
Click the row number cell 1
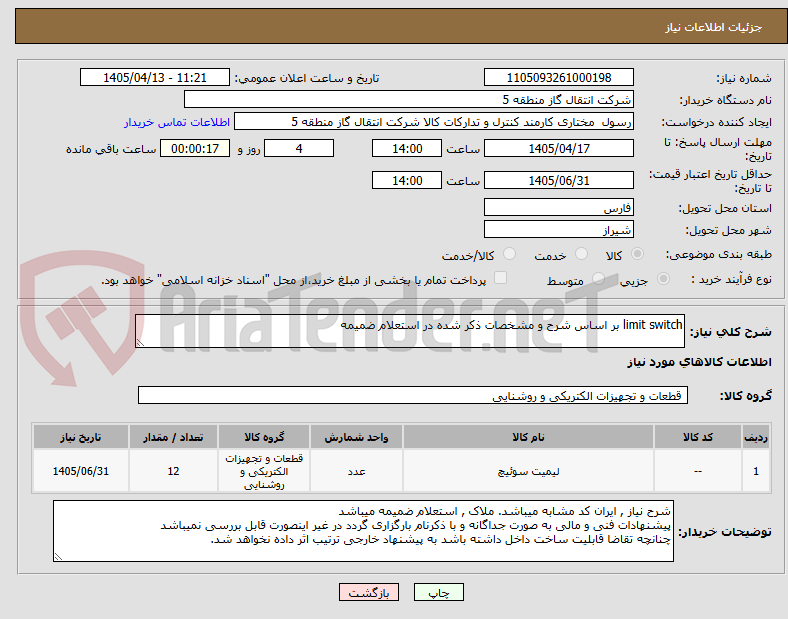756,471
